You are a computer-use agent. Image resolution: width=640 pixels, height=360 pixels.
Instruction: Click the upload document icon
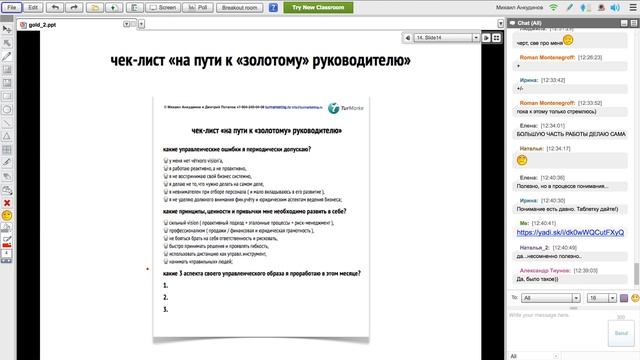click(114, 7)
